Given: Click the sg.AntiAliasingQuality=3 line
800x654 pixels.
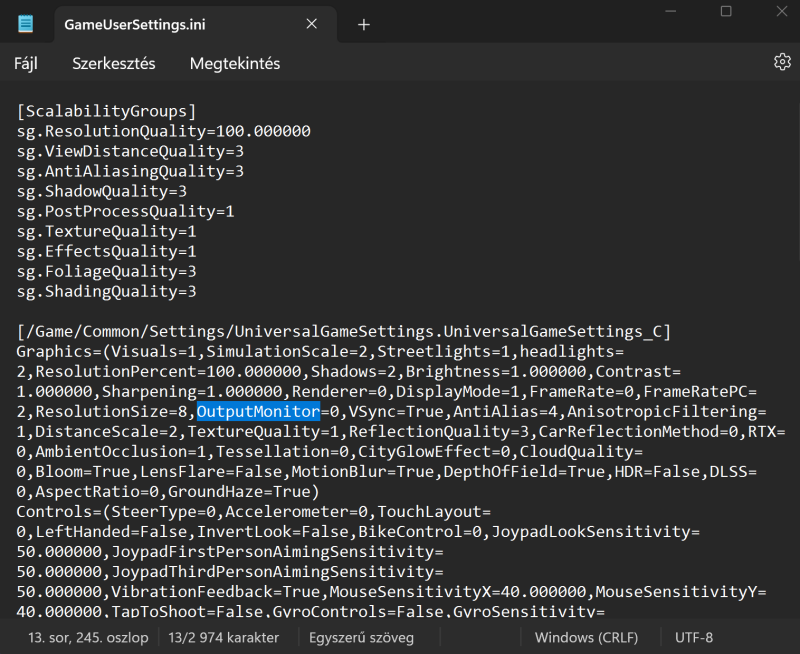Looking at the screenshot, I should coord(130,171).
